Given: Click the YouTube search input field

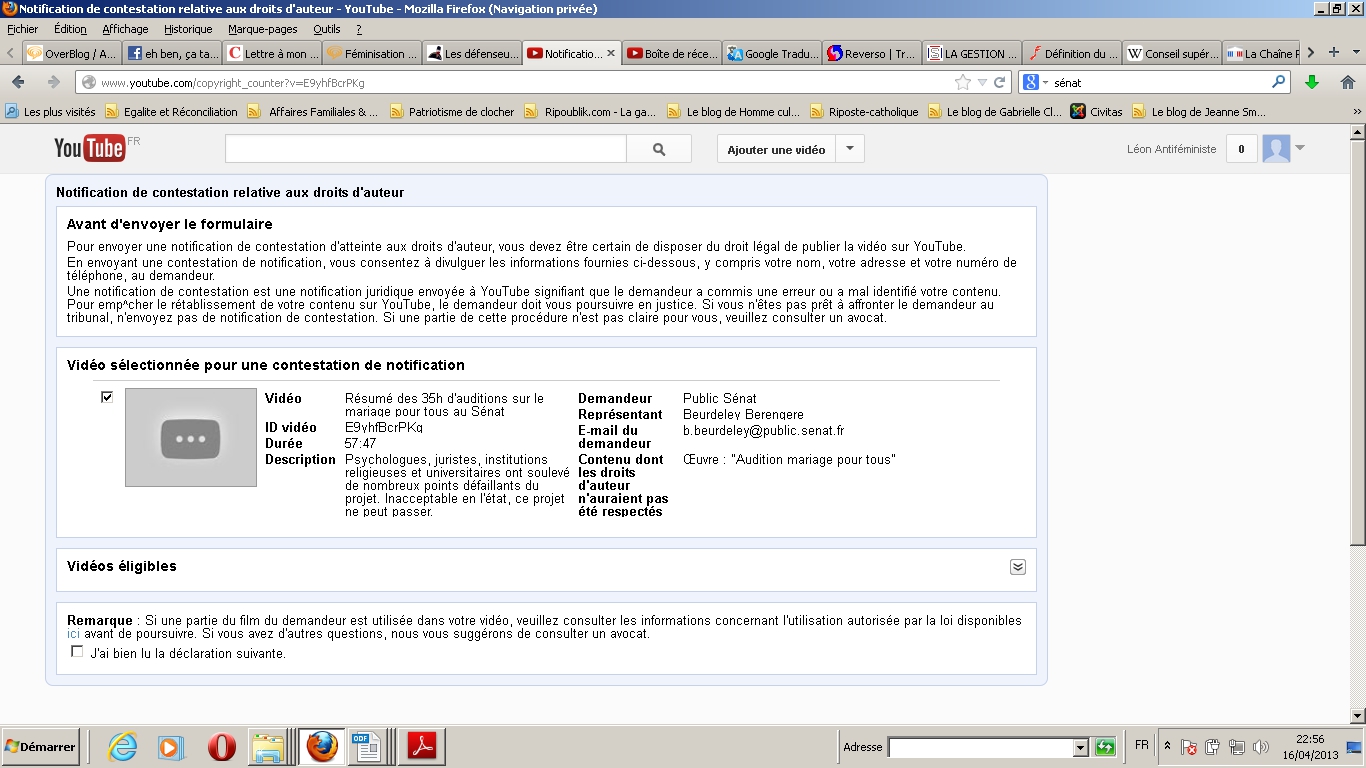Looking at the screenshot, I should click(426, 149).
